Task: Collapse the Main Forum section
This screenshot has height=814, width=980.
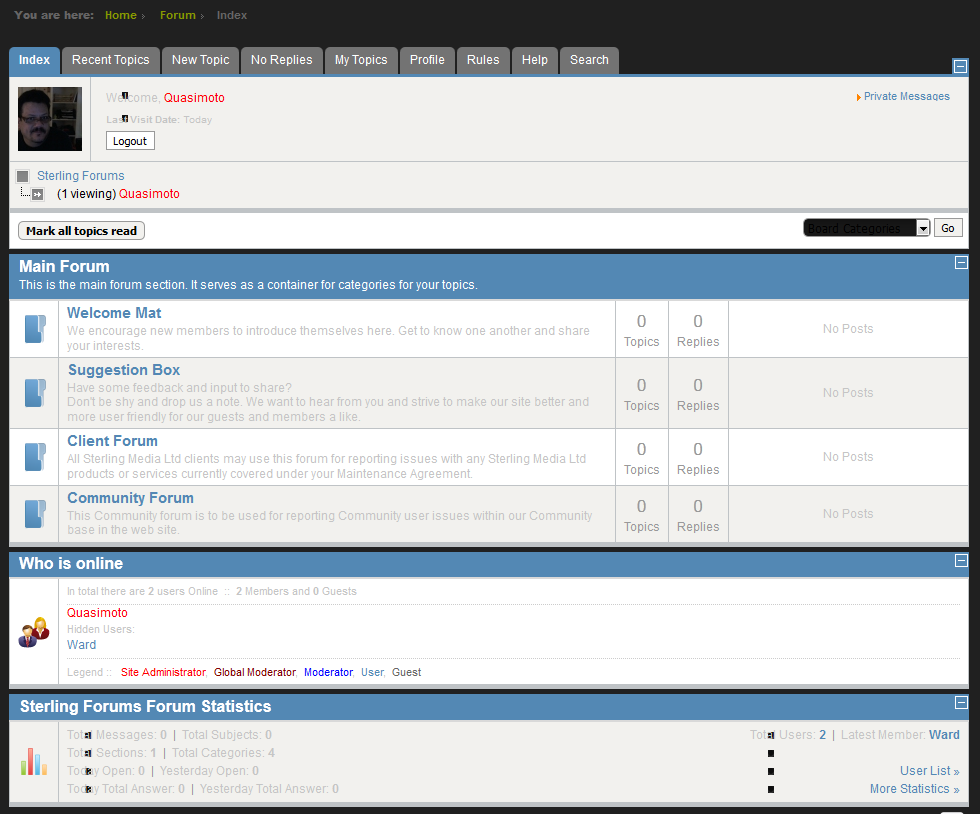Action: [x=961, y=263]
